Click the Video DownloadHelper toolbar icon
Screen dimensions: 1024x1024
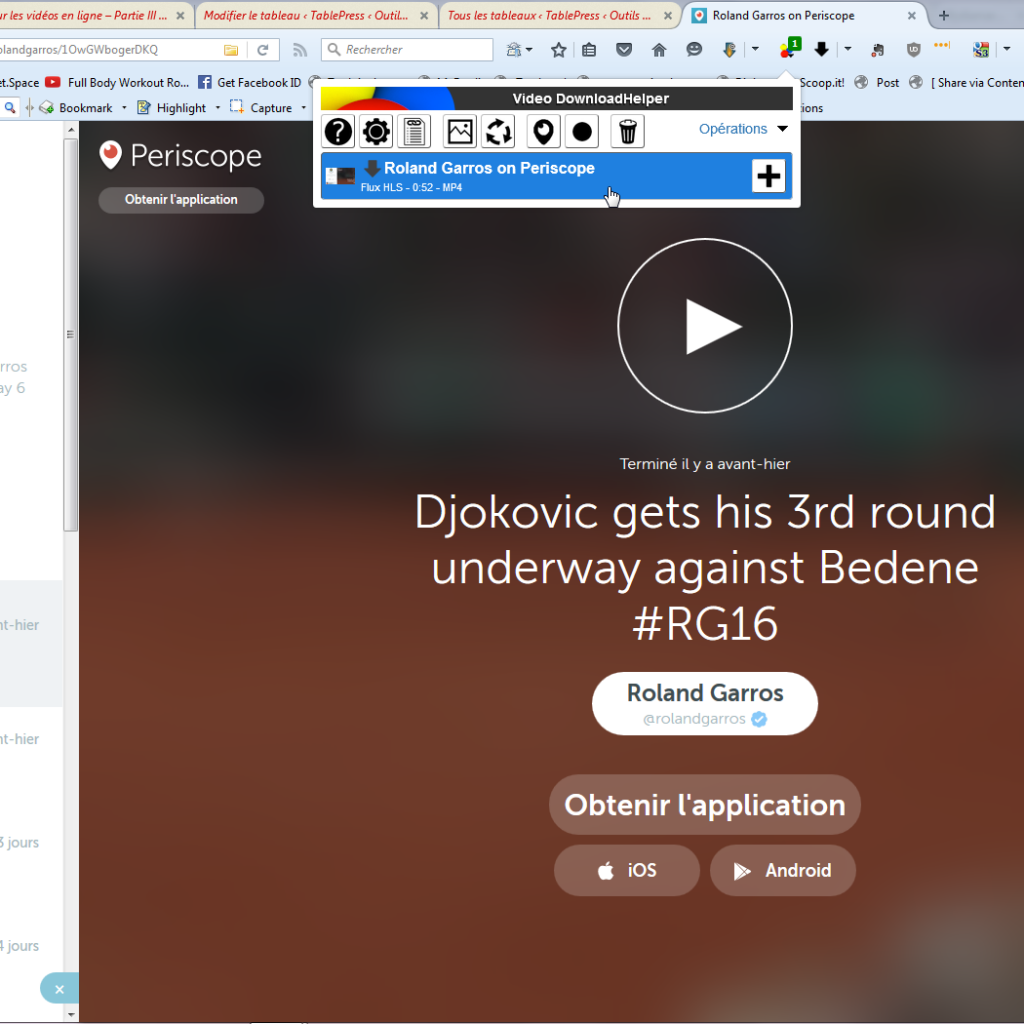pyautogui.click(x=790, y=48)
